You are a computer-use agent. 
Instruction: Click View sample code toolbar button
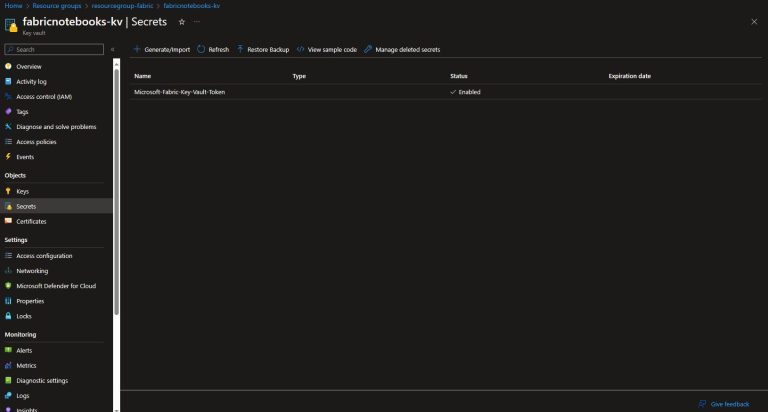click(327, 49)
